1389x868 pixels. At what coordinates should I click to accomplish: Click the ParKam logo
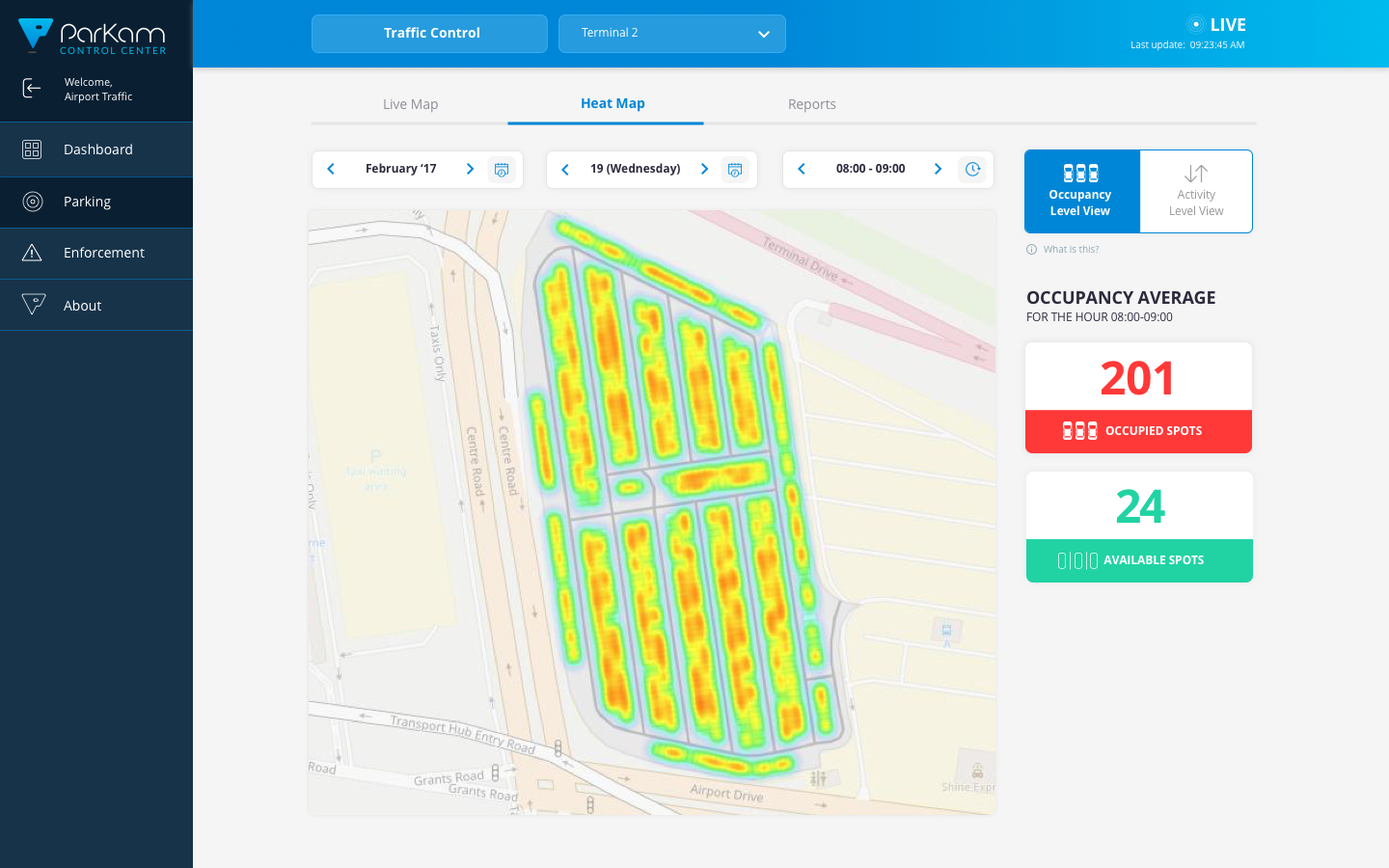tap(93, 36)
